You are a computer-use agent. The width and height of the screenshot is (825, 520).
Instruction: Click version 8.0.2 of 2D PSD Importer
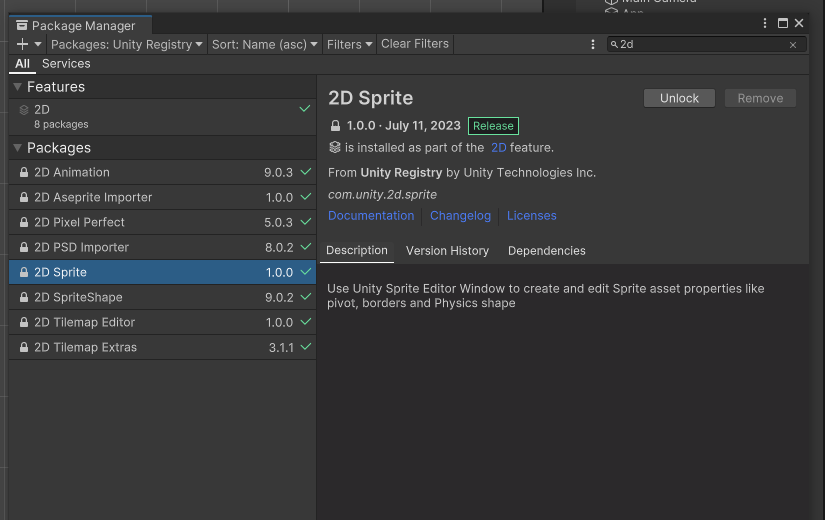[279, 247]
